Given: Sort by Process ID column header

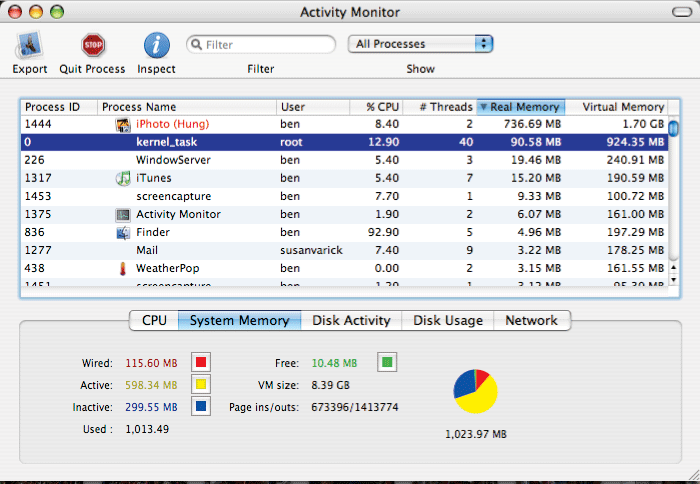Looking at the screenshot, I should (59, 107).
